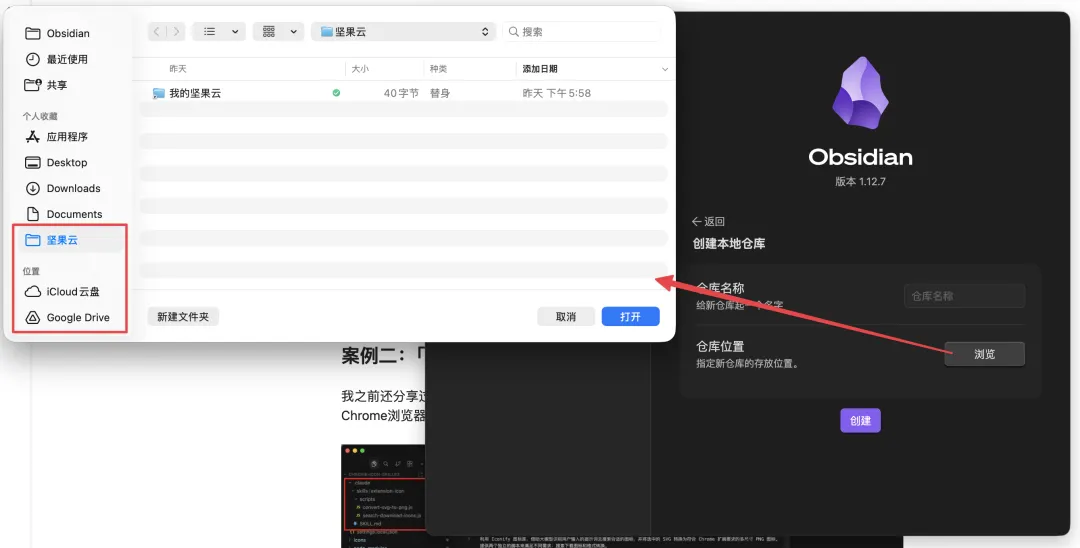Click the purple 创建 button

(x=860, y=420)
